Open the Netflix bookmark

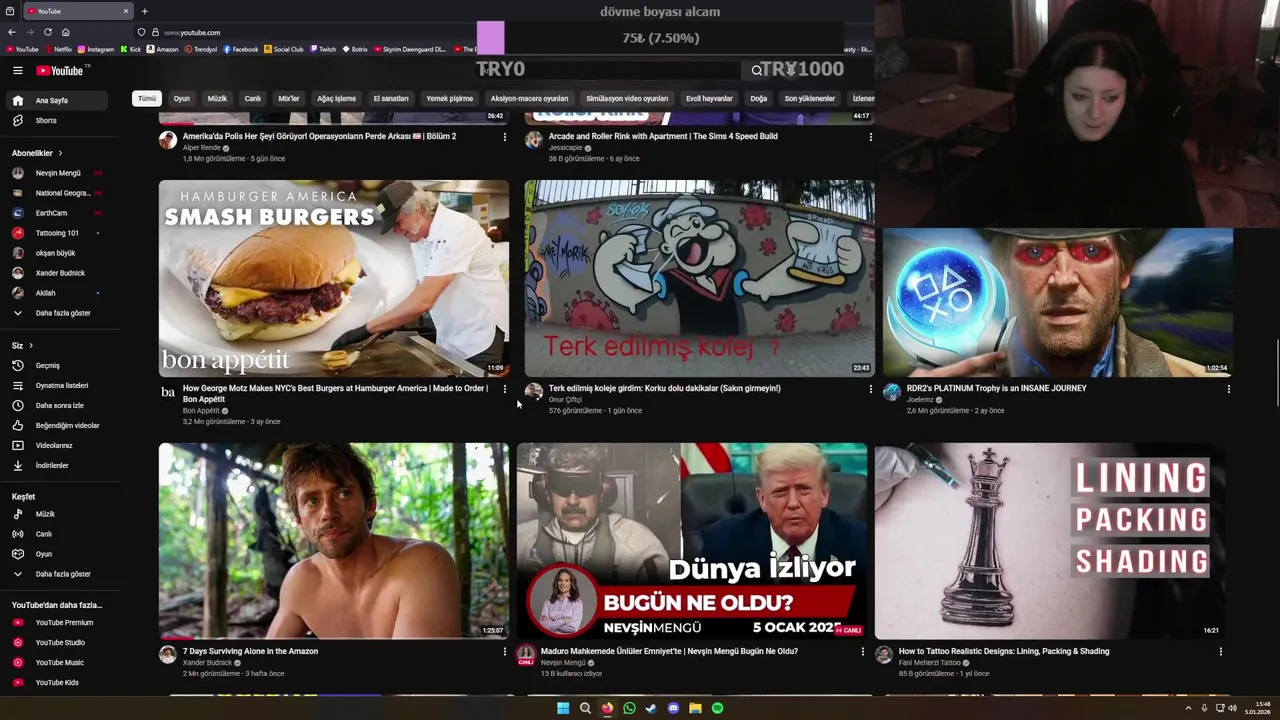tap(58, 49)
